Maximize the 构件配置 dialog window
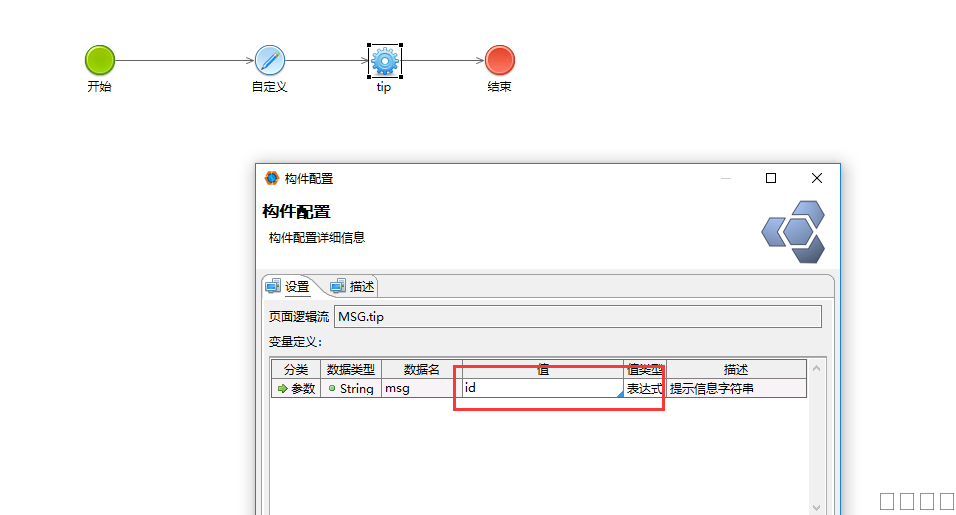 771,178
